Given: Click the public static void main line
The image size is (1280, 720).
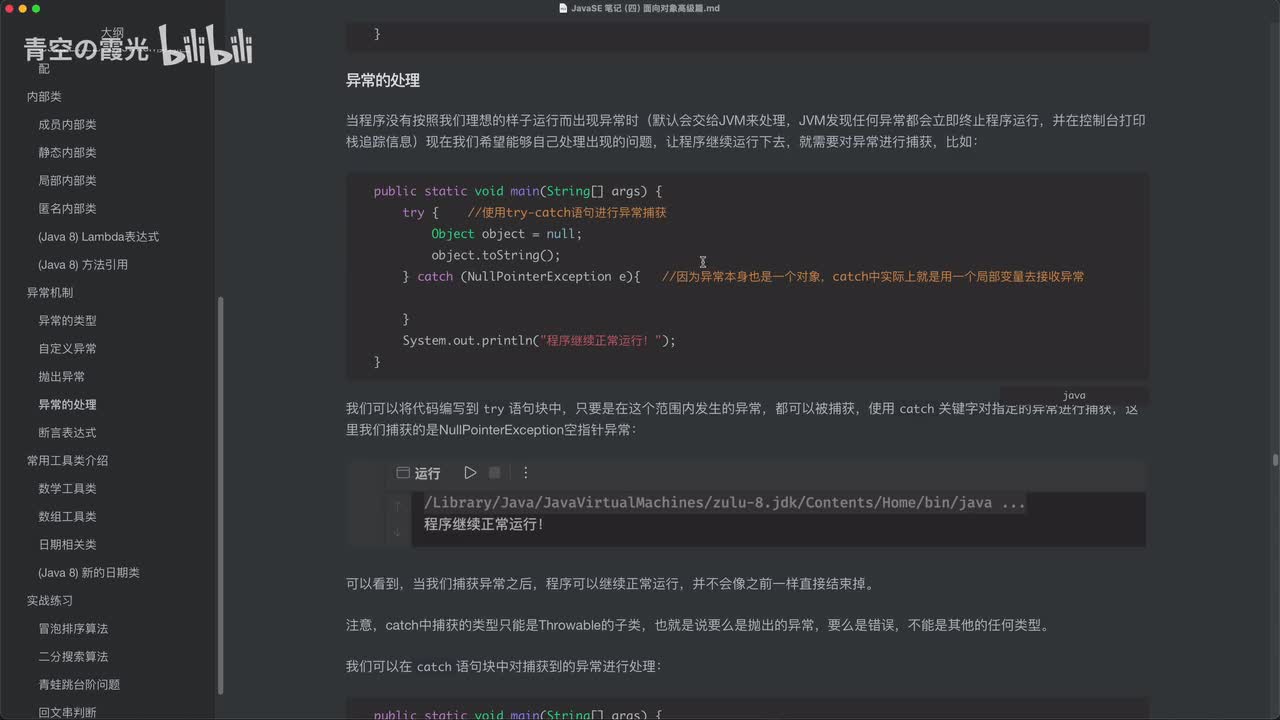Looking at the screenshot, I should click(x=518, y=191).
